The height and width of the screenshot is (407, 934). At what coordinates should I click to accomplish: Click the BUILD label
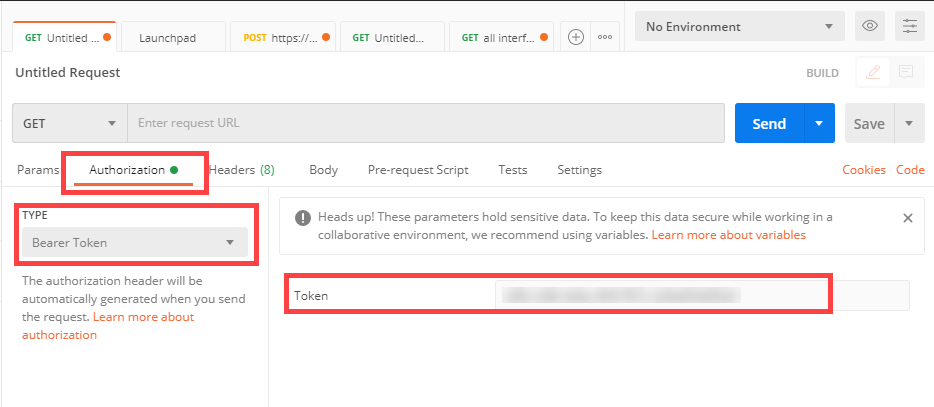(823, 73)
